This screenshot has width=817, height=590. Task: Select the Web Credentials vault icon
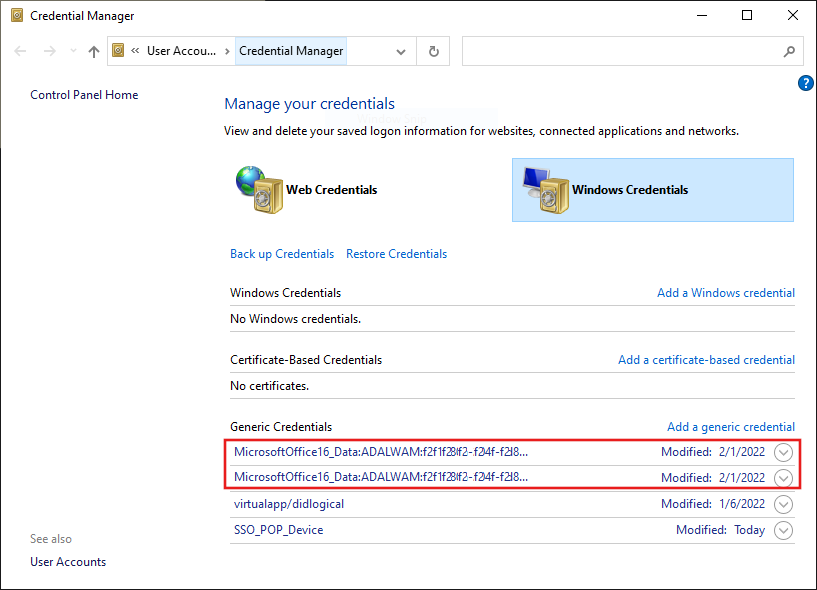pyautogui.click(x=259, y=190)
